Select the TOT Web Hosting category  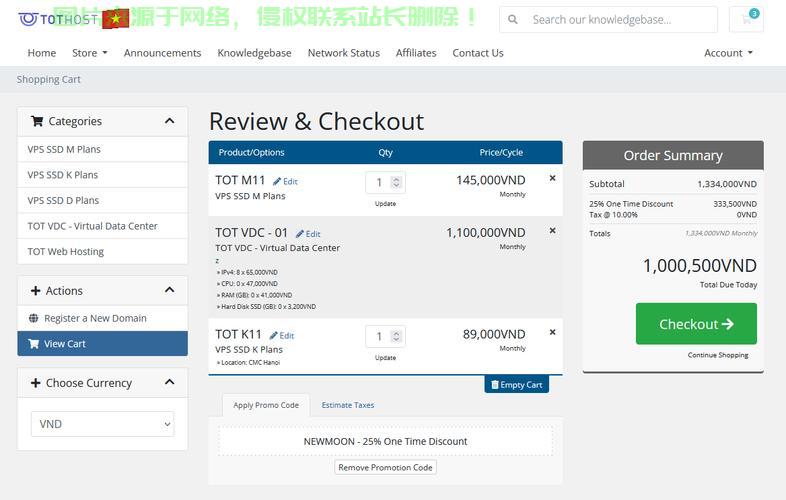[103, 252]
